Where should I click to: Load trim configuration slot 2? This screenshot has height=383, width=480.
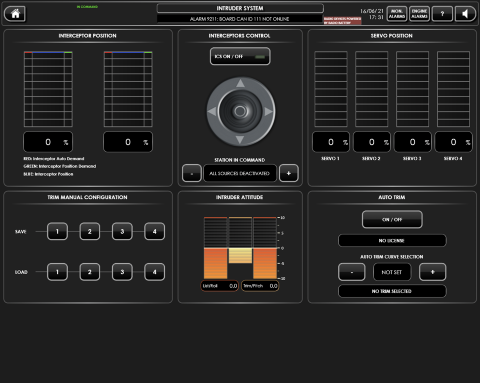[x=90, y=272]
